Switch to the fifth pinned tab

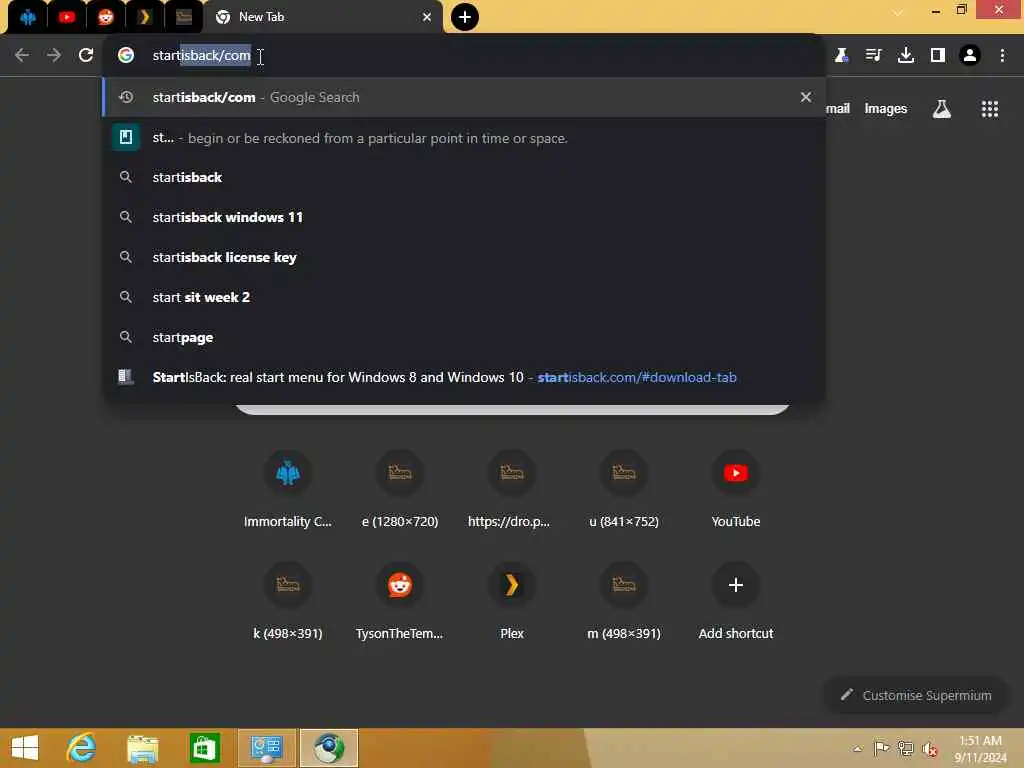pyautogui.click(x=184, y=17)
